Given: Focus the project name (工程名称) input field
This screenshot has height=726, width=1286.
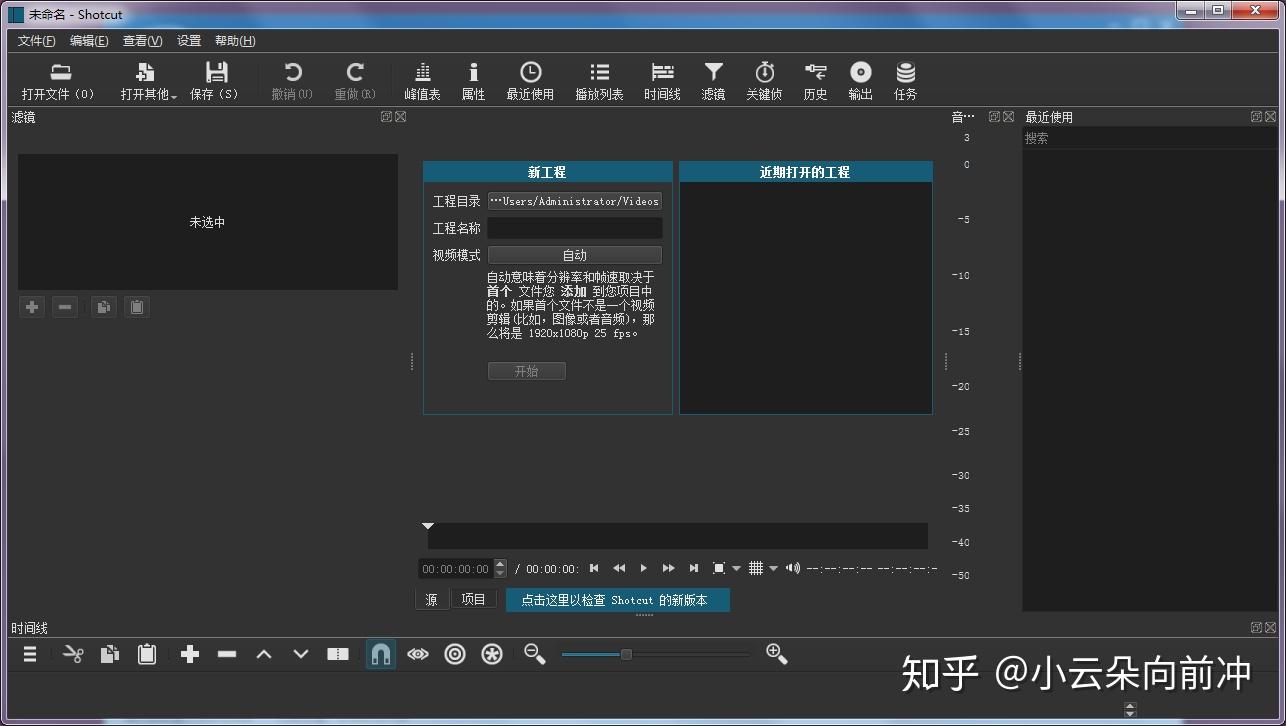Looking at the screenshot, I should [575, 228].
